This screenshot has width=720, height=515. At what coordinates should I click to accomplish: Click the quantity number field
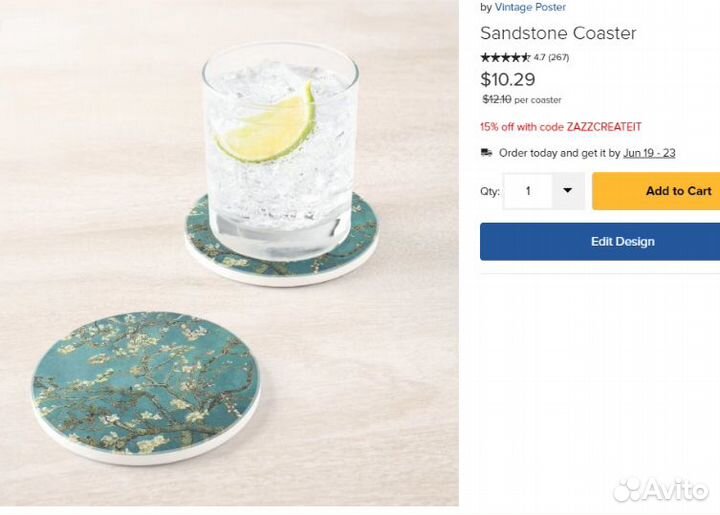pos(528,191)
